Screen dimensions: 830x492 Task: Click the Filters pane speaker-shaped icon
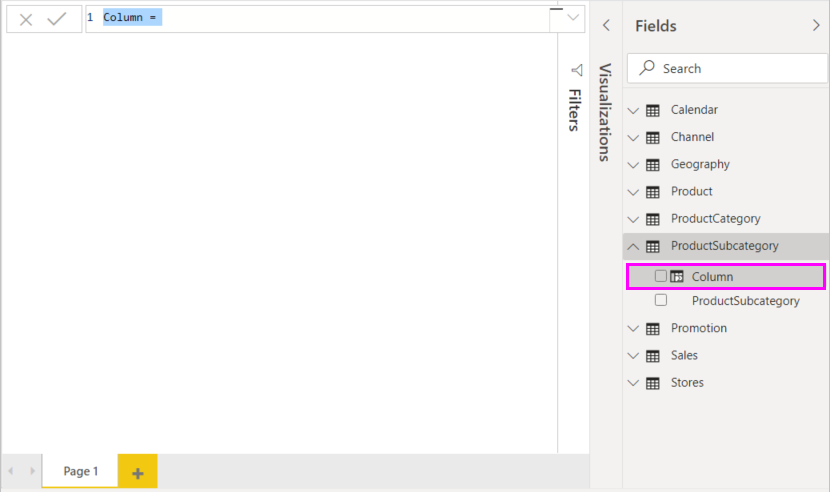point(577,70)
